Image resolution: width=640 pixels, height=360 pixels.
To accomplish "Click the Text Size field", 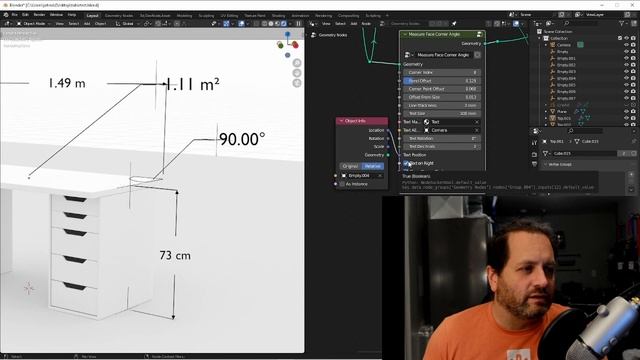I will click(x=442, y=113).
